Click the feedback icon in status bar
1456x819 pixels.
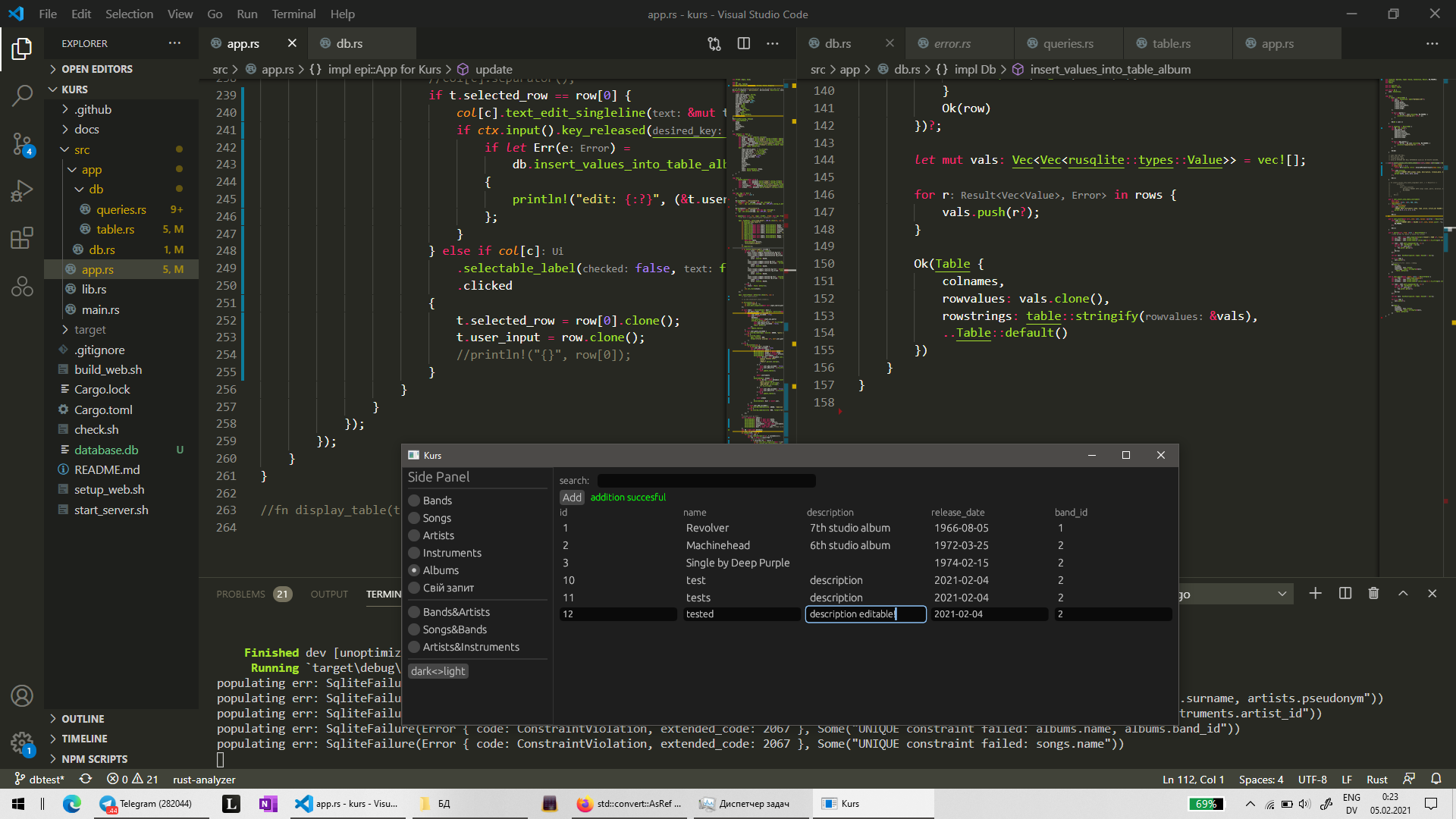coord(1409,779)
